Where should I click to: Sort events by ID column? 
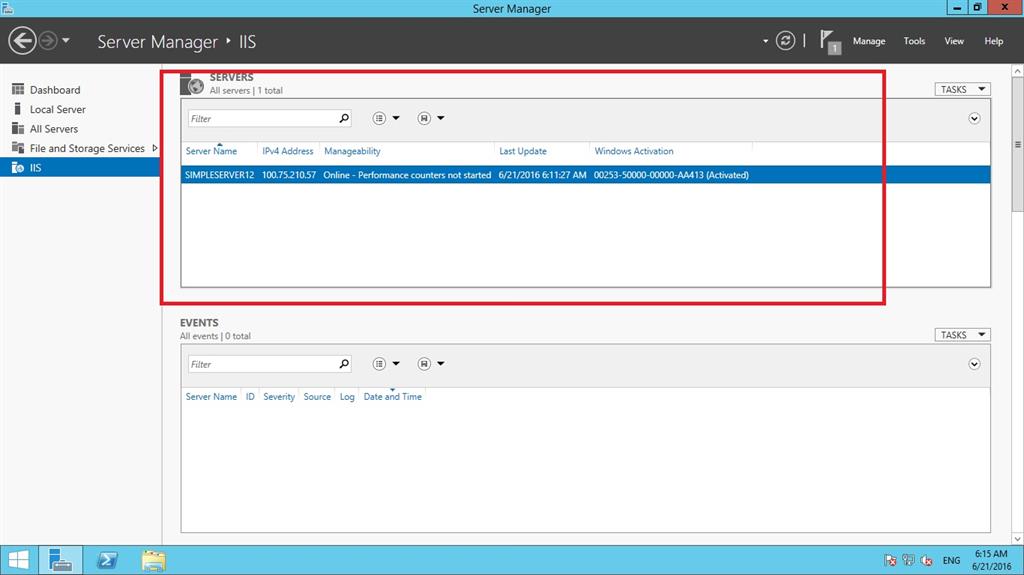250,397
